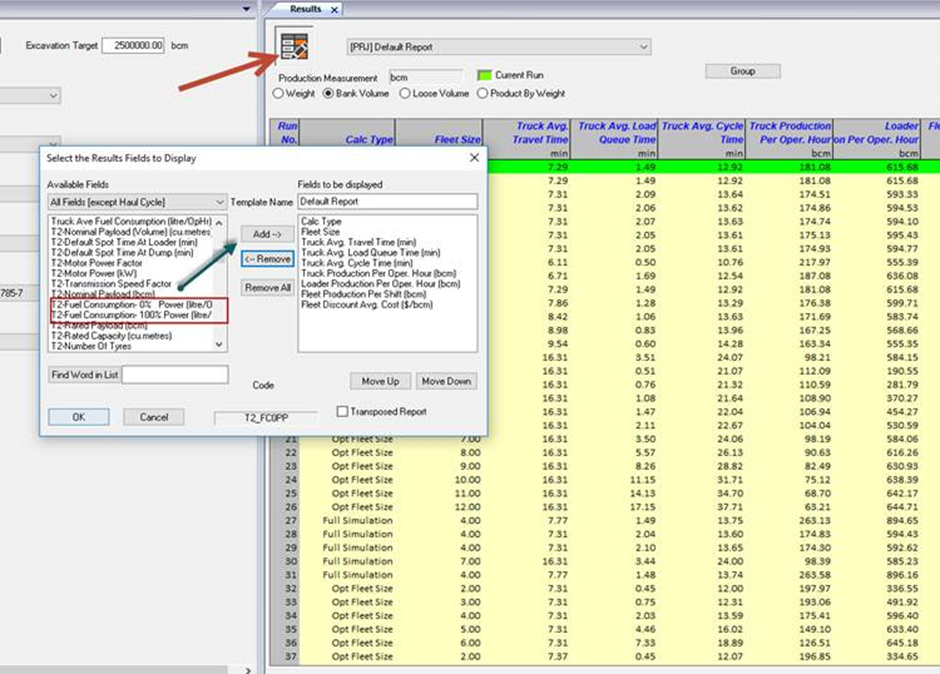Click the Add --> button
This screenshot has height=674, width=940.
[267, 234]
